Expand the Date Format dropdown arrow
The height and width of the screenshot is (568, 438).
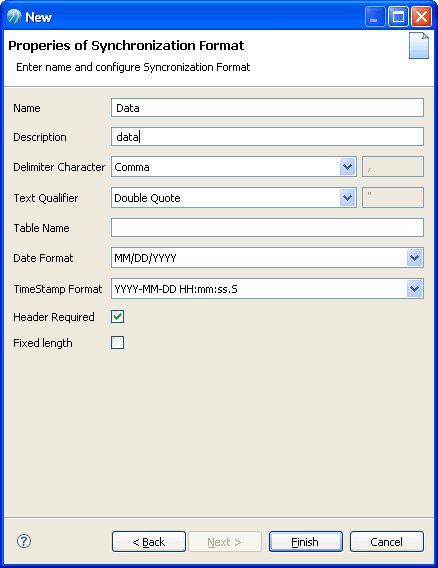[x=415, y=258]
